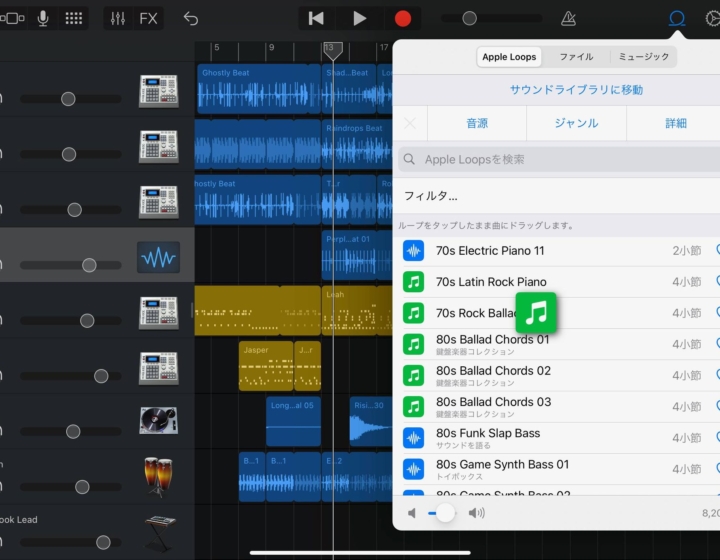The image size is (720, 560).
Task: Tap the low-volume speaker icon
Action: click(x=412, y=513)
